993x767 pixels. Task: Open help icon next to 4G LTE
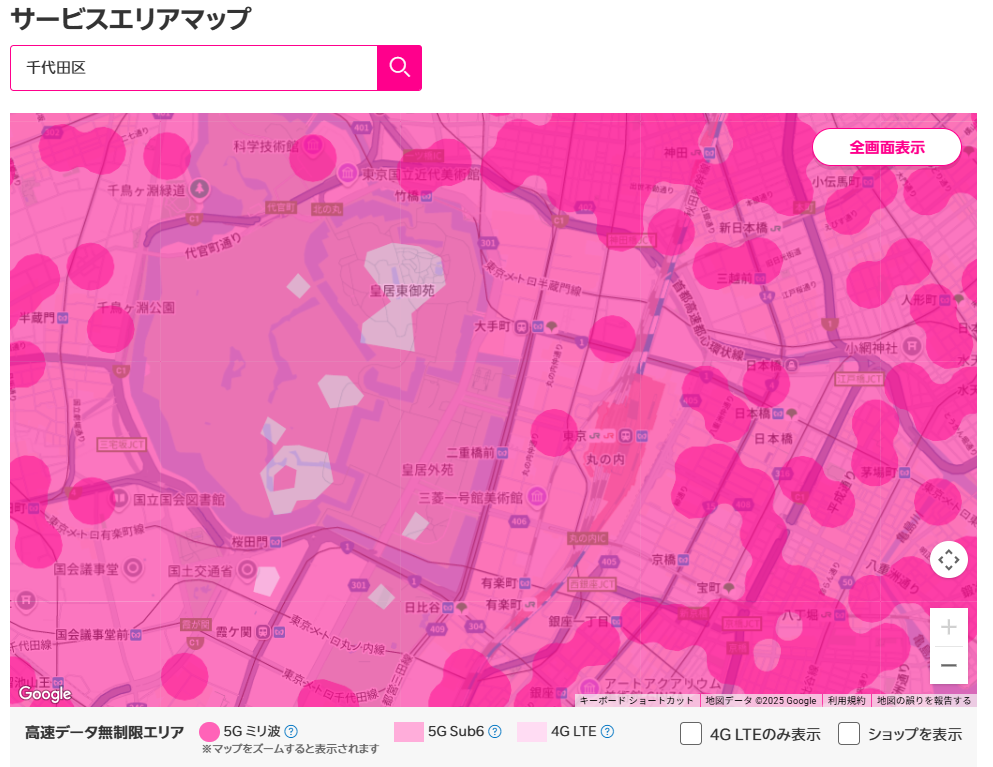click(607, 732)
